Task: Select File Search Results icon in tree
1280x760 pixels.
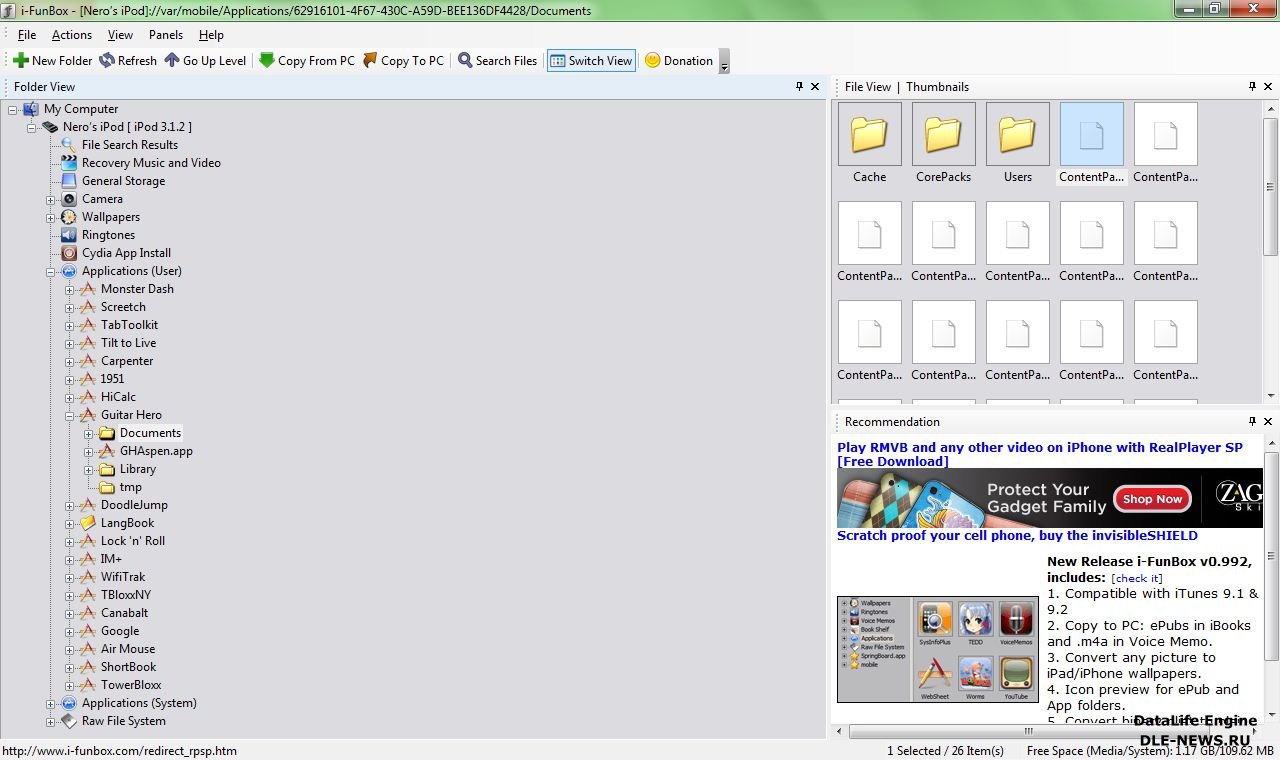Action: click(x=69, y=145)
